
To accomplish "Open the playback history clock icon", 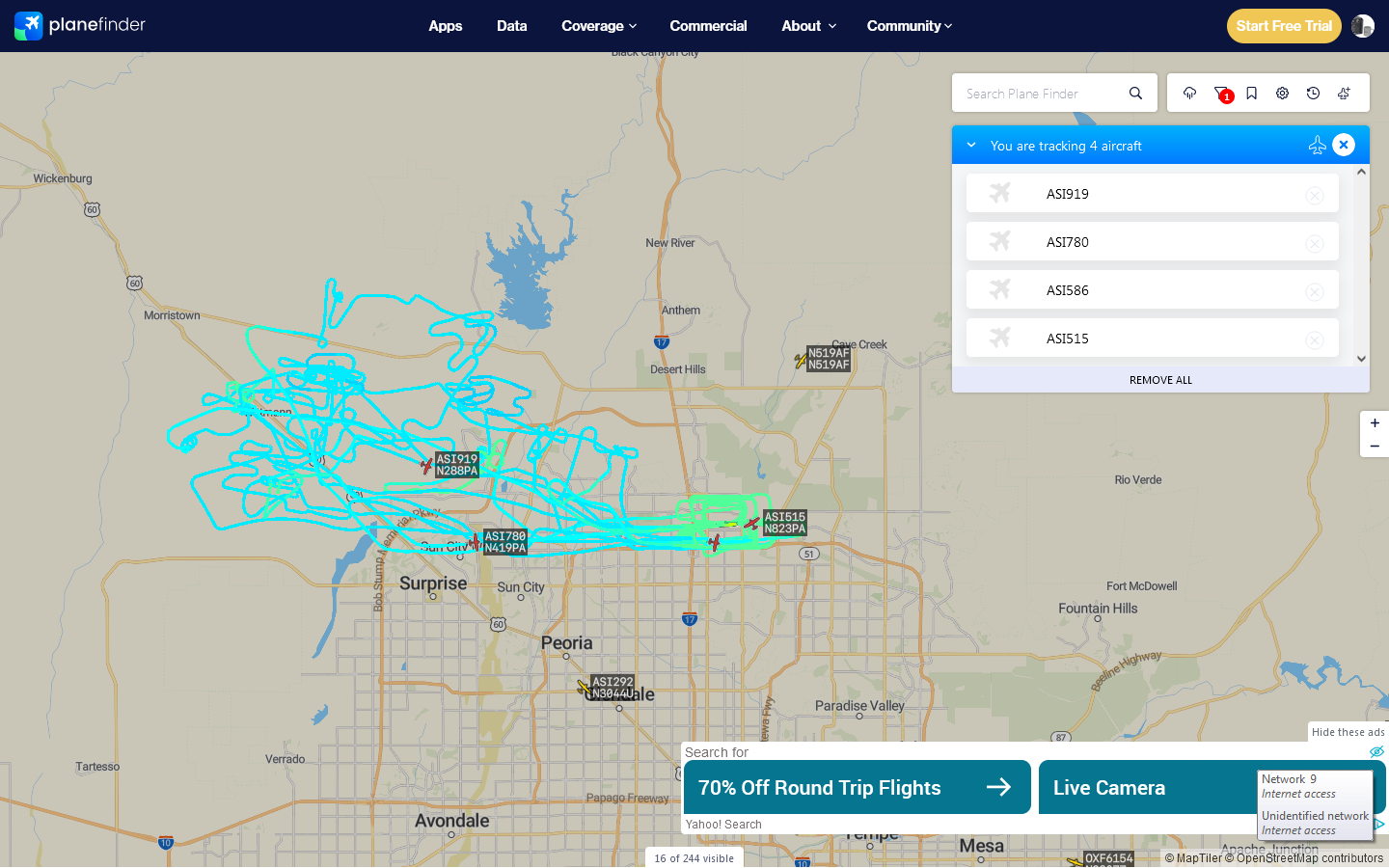I will 1313,94.
